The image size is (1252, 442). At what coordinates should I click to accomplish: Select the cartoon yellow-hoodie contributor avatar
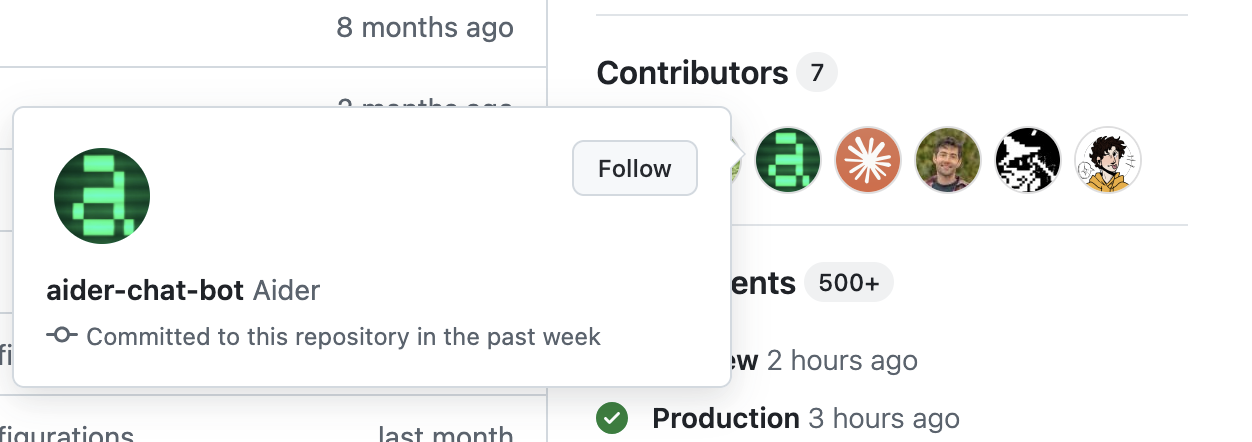[1108, 160]
